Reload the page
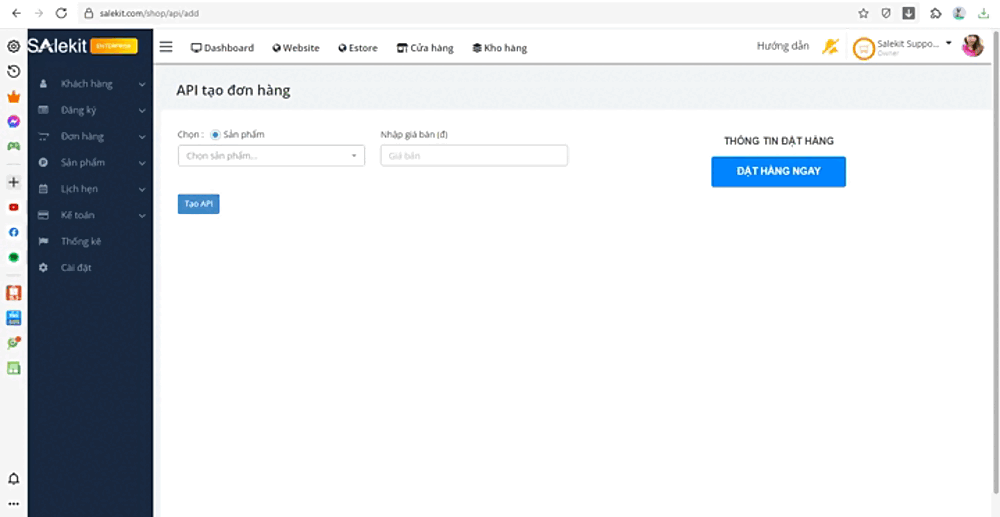The height and width of the screenshot is (517, 1000). (x=61, y=13)
